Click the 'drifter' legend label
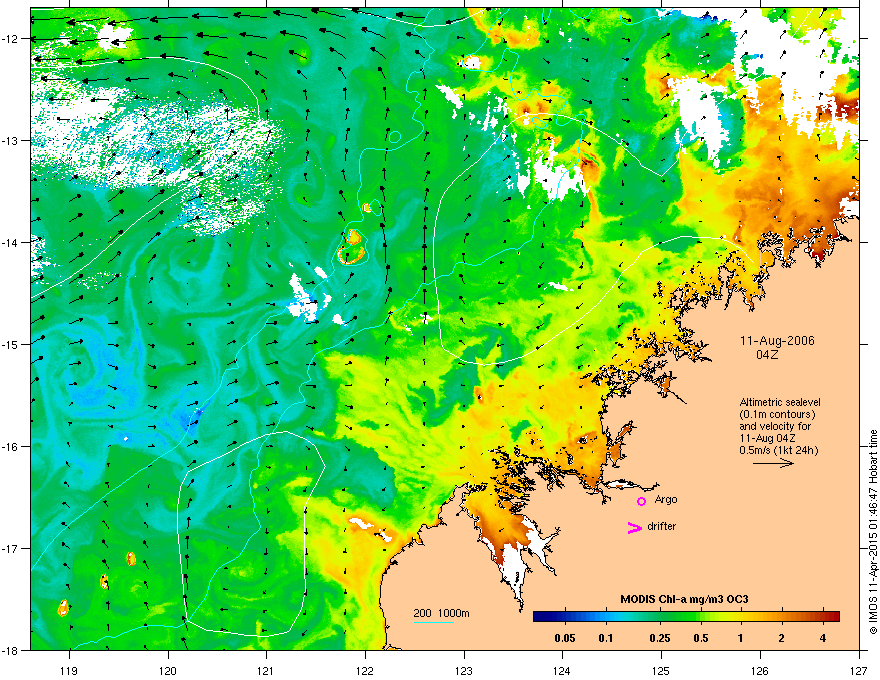Screen dimensions: 880x680 [x=662, y=526]
